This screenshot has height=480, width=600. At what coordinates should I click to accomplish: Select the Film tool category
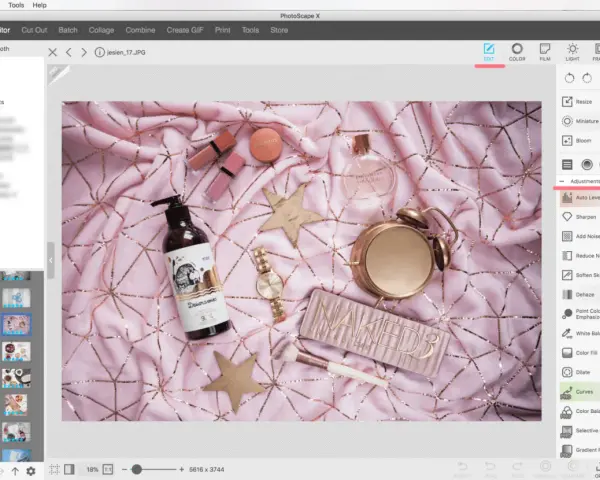pos(545,52)
